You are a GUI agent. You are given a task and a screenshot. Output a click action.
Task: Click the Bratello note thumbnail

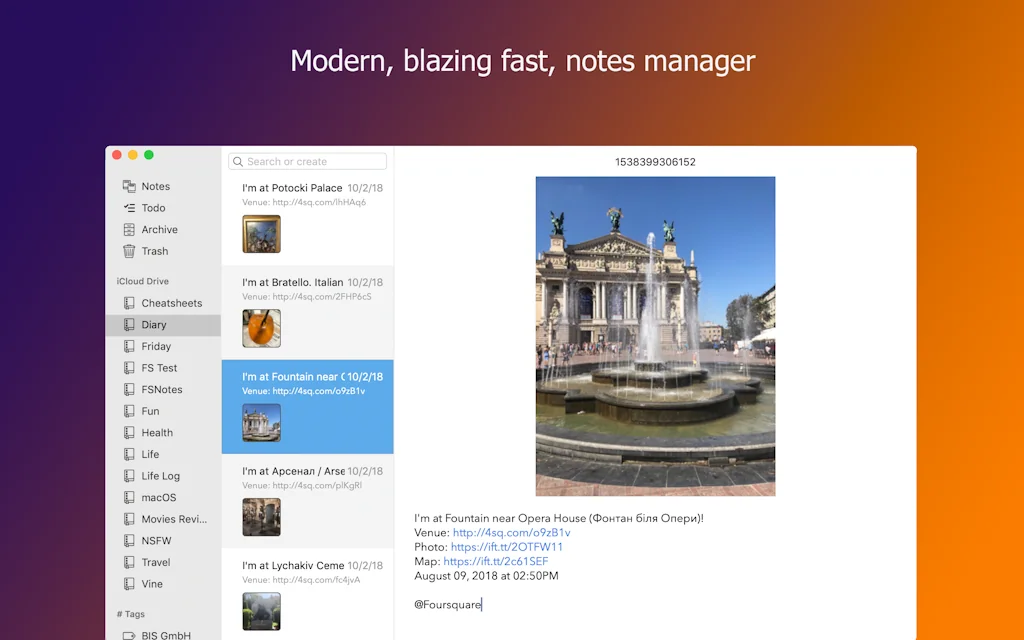(261, 328)
